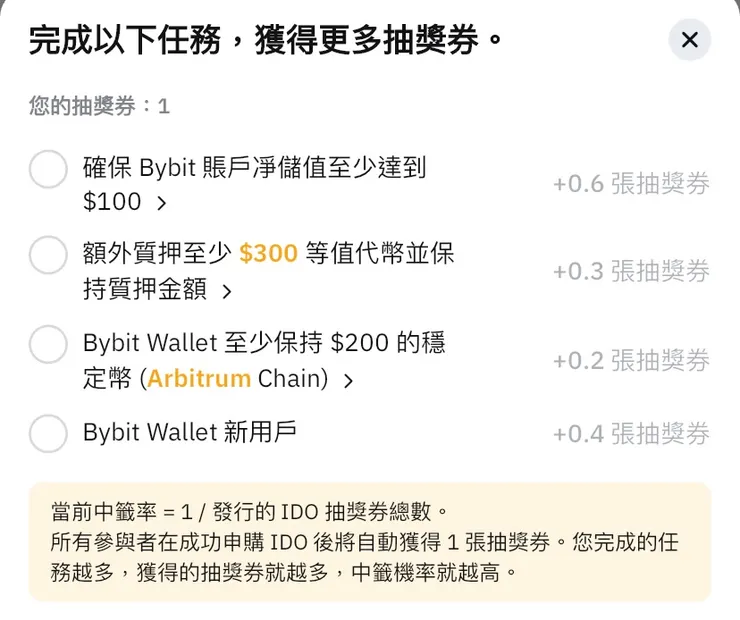Expand the chevron after Arbitrum Chain)
Screen dimensions: 740x620
[x=348, y=381]
